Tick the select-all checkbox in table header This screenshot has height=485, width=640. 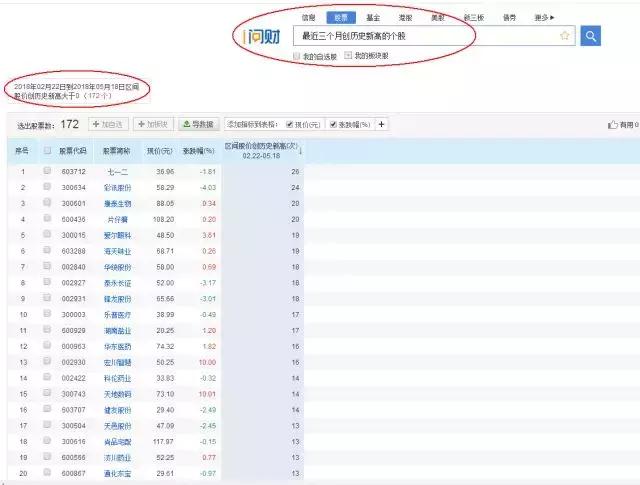(47, 150)
